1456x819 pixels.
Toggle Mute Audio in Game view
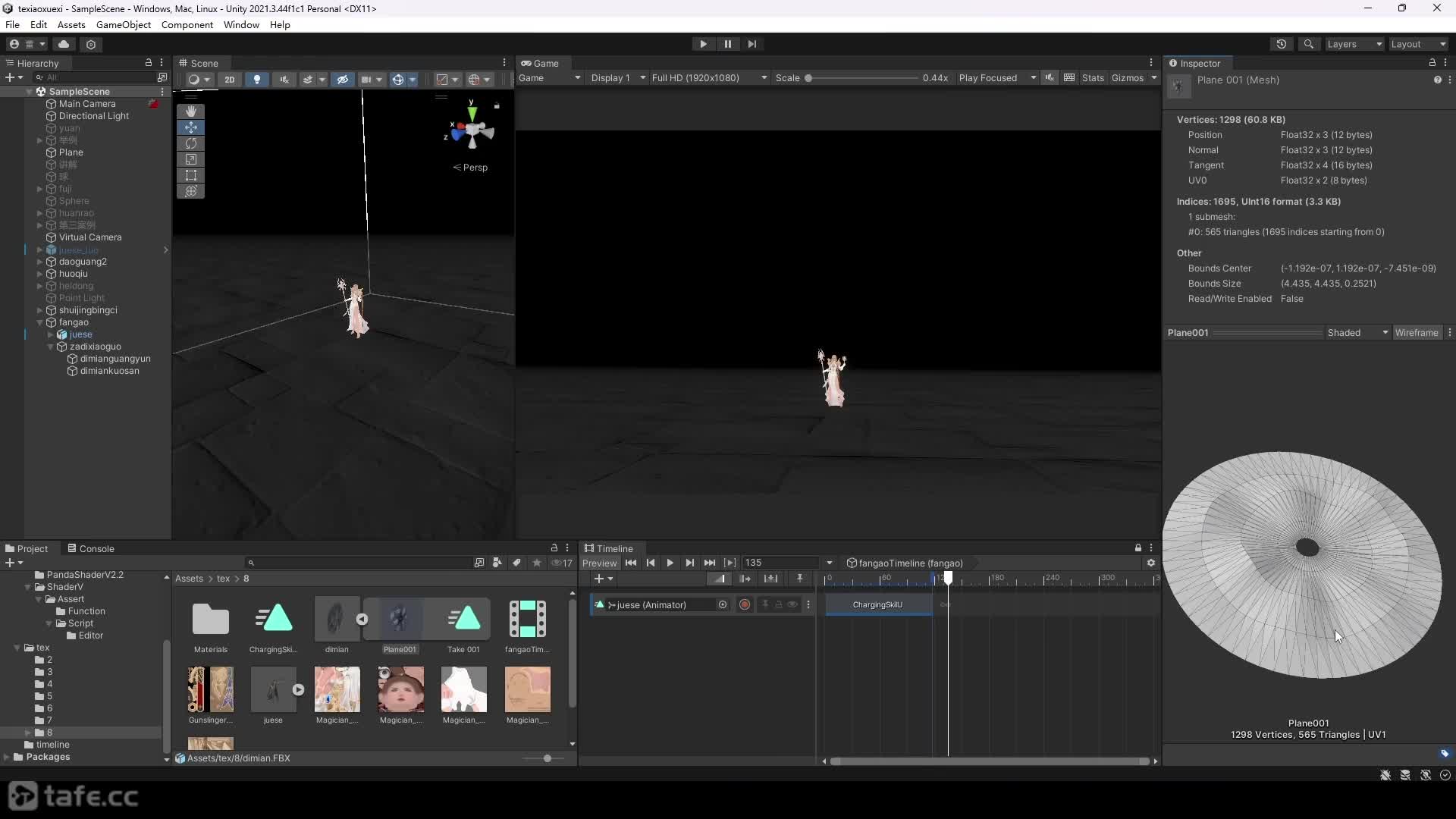[x=1050, y=77]
